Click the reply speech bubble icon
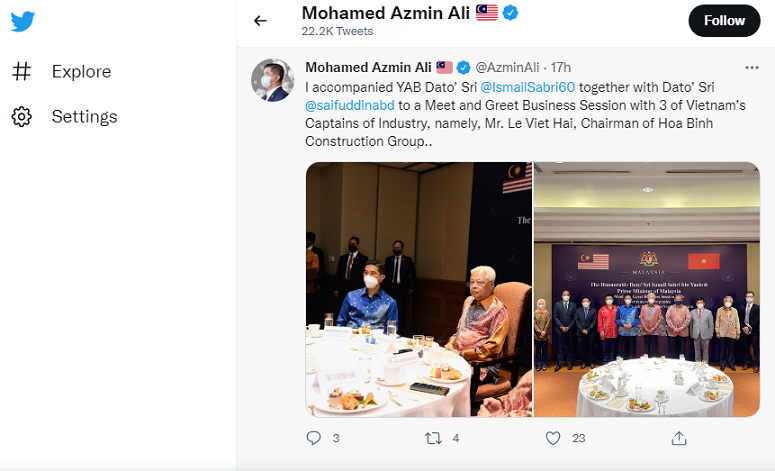 (x=313, y=438)
